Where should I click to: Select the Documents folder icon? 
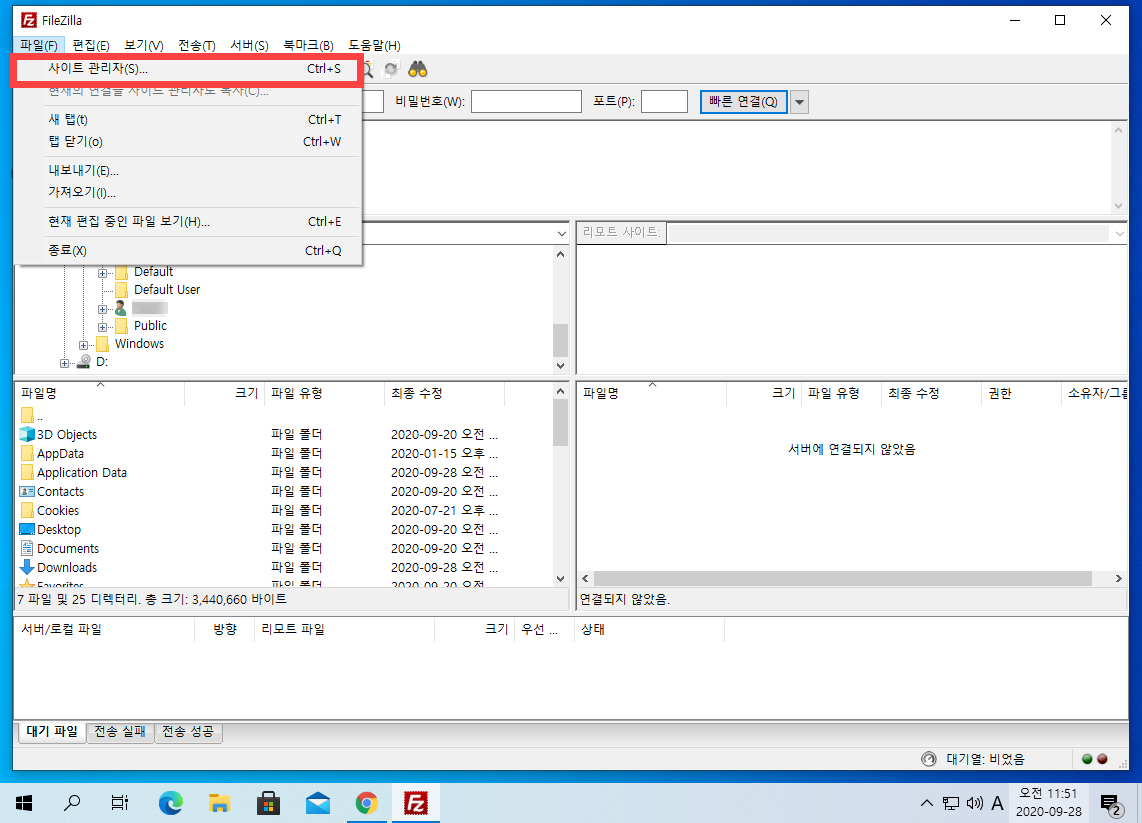coord(27,548)
